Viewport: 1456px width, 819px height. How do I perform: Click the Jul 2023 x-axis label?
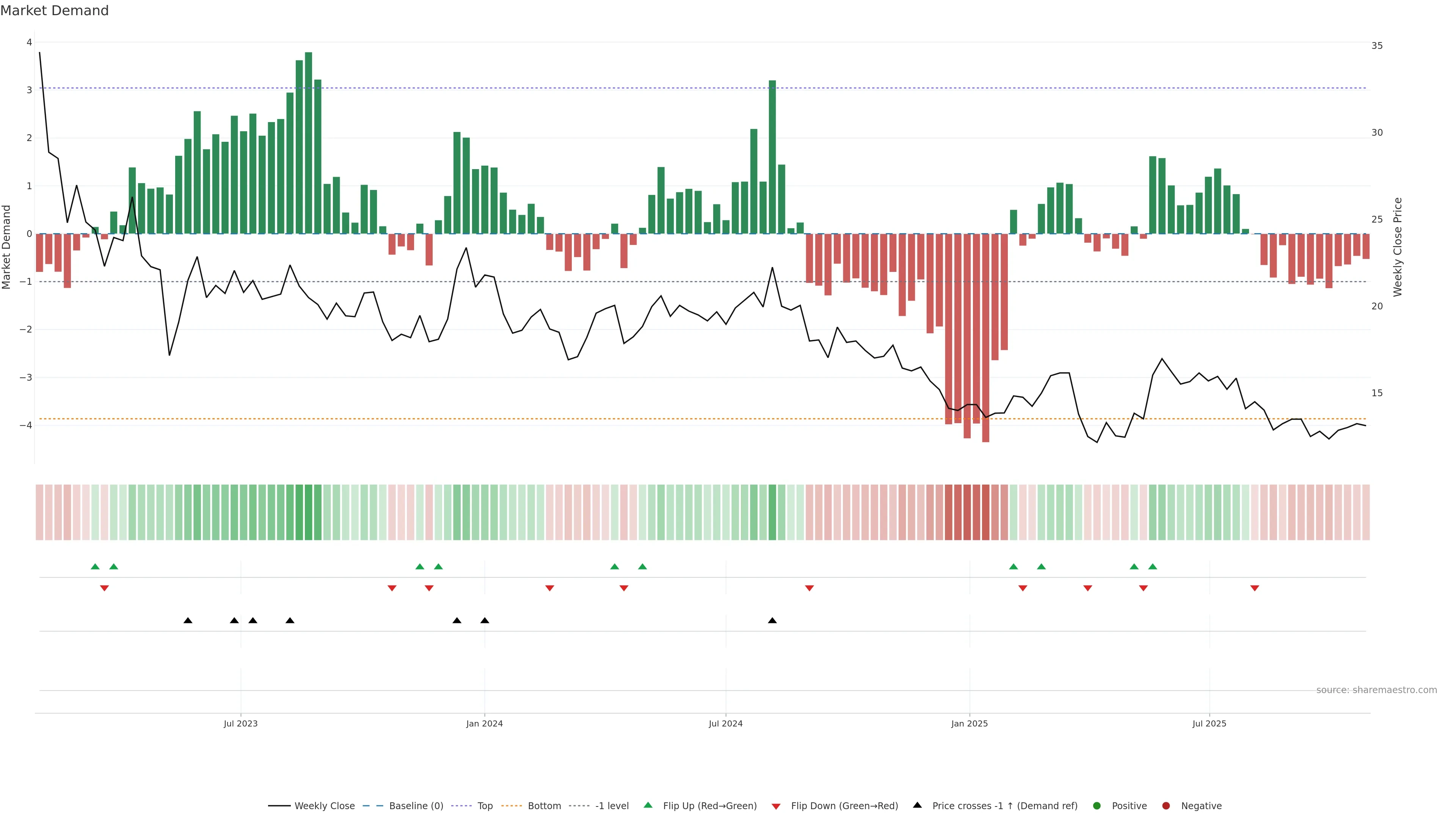coord(240,723)
